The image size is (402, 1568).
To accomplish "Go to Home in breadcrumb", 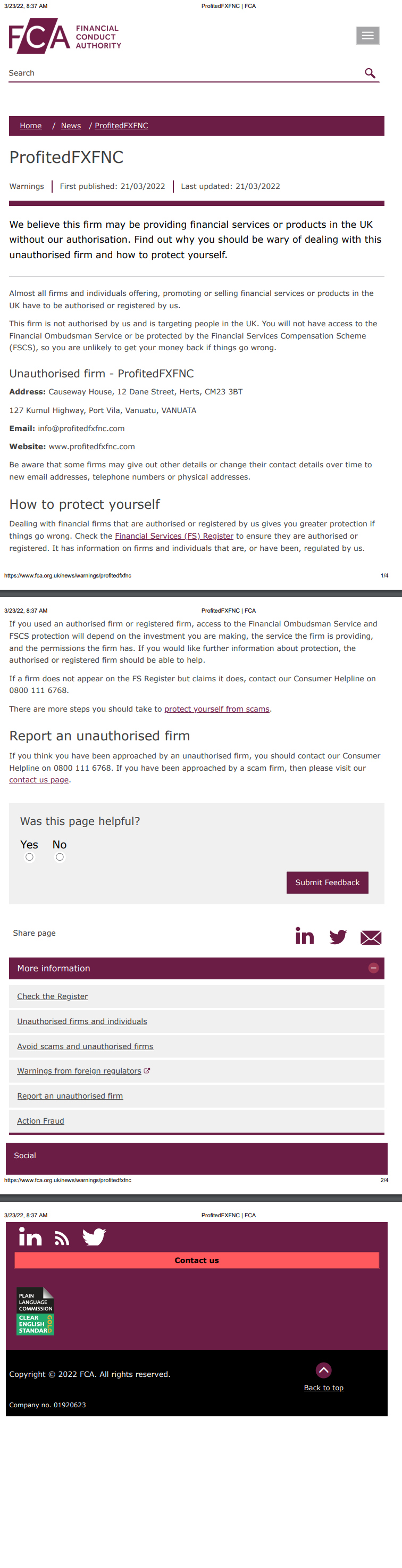I will click(31, 126).
